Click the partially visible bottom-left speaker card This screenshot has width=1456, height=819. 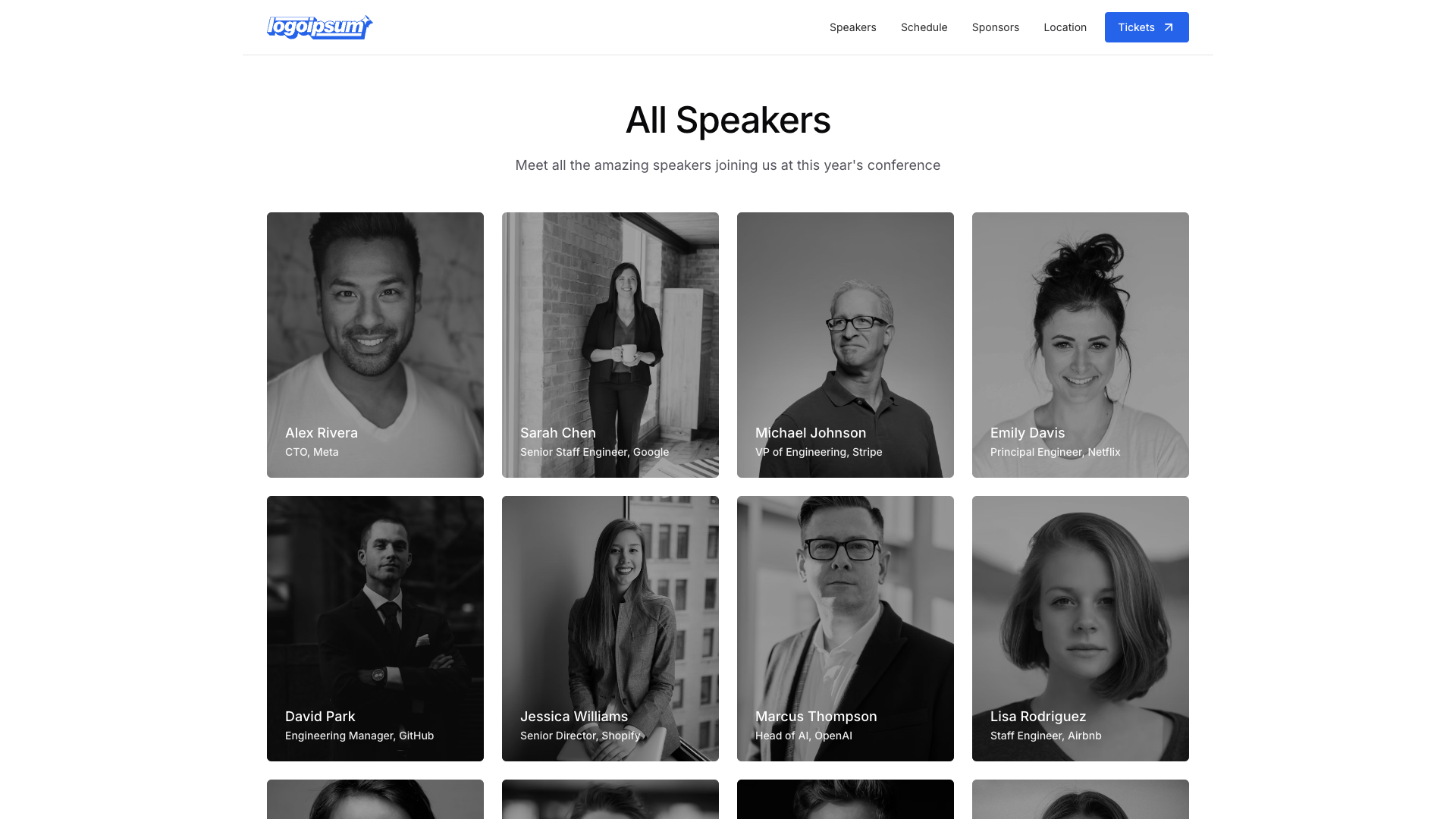pyautogui.click(x=375, y=799)
